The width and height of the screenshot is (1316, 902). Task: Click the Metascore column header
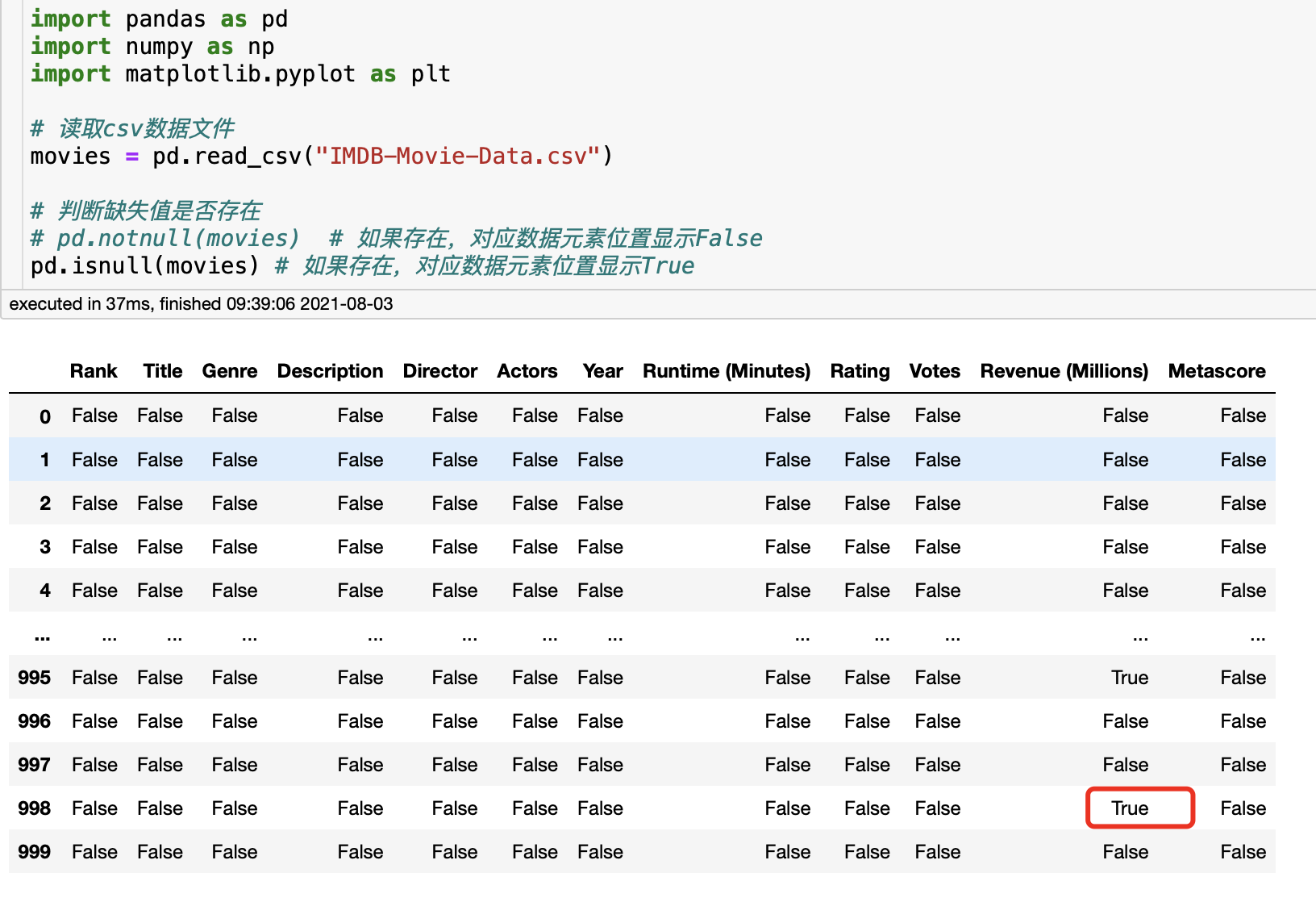1217,371
